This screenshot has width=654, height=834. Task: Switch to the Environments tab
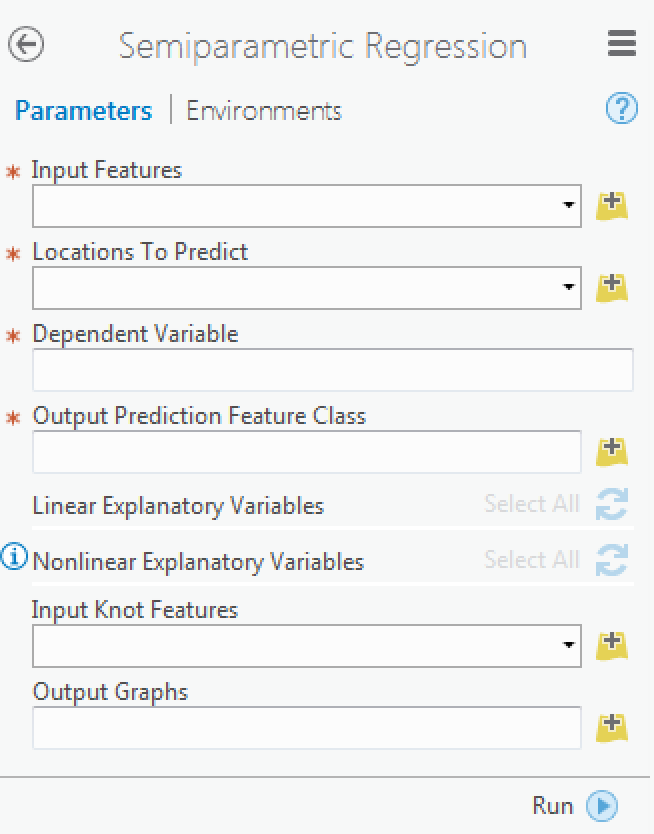(x=264, y=111)
